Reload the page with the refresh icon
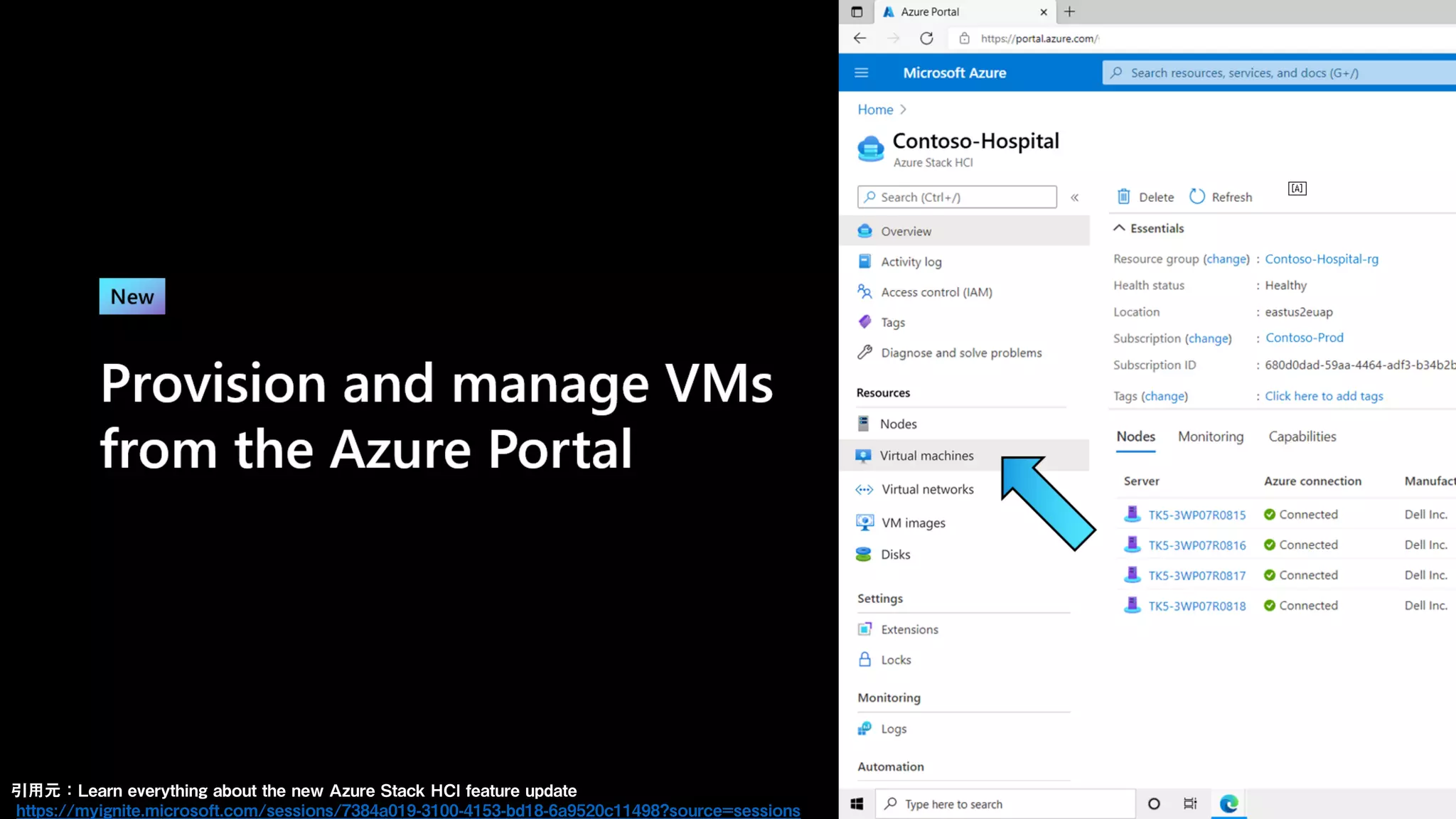The width and height of the screenshot is (1456, 819). click(926, 38)
